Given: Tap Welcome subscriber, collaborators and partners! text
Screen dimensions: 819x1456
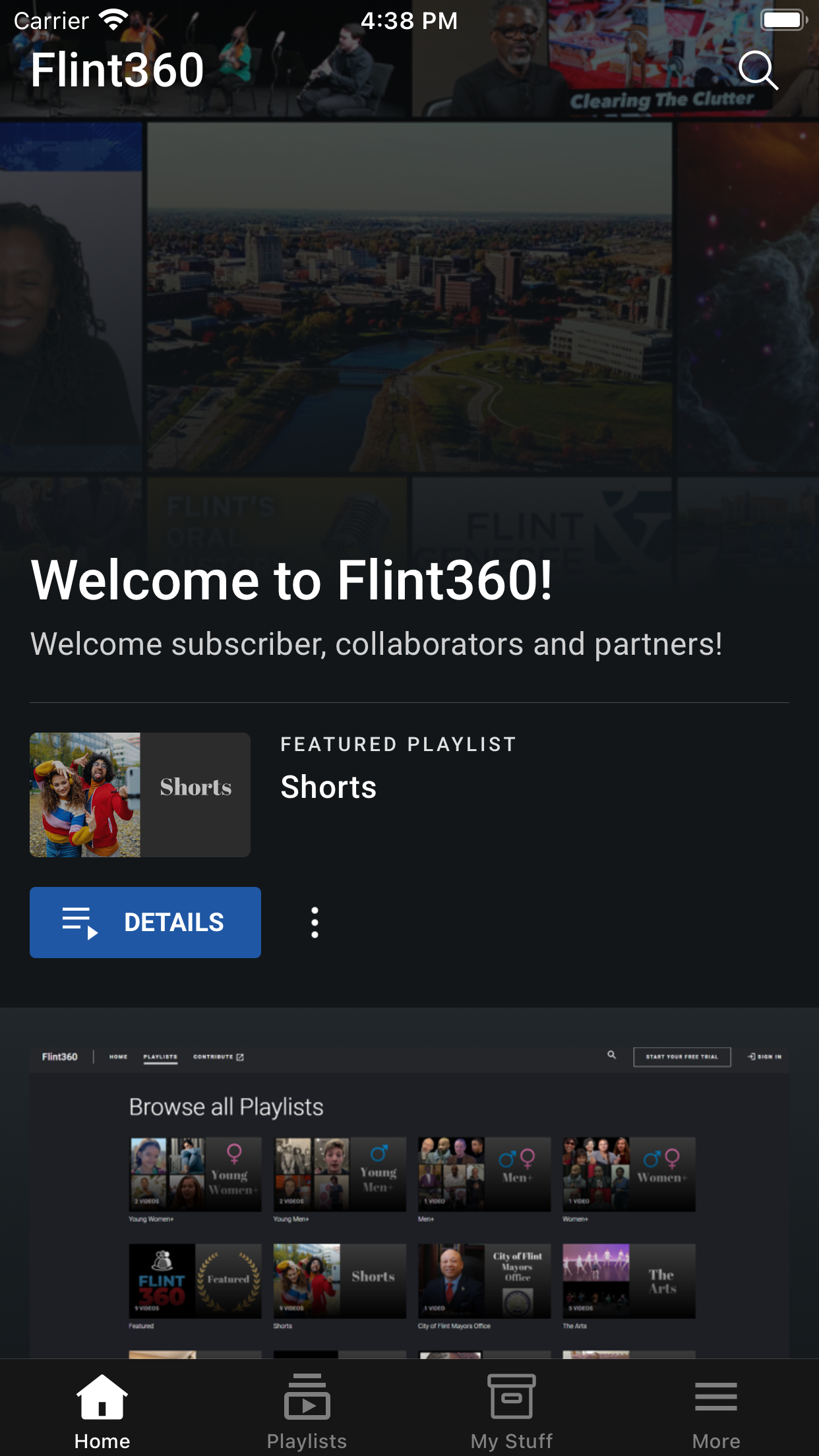Looking at the screenshot, I should point(377,644).
